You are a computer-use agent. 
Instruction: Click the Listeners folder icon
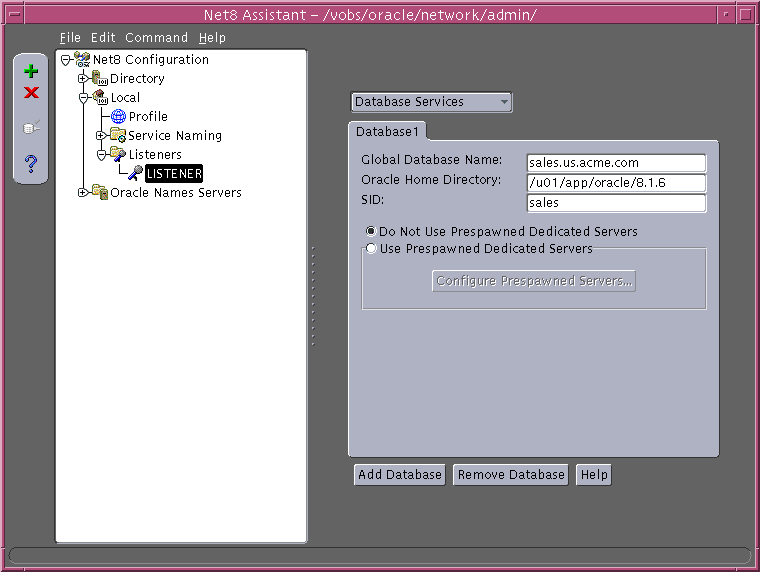point(118,154)
